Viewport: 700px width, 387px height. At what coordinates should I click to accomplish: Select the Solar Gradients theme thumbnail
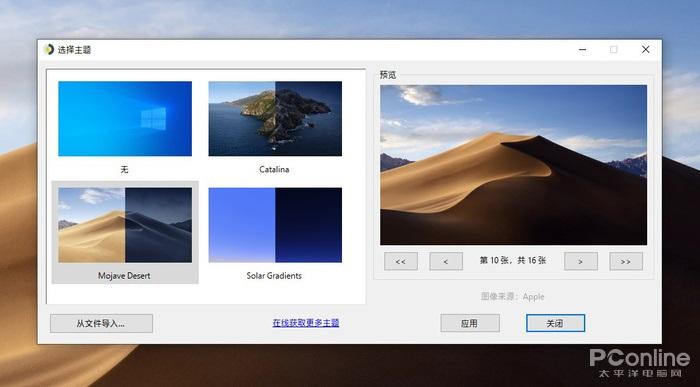tap(275, 225)
